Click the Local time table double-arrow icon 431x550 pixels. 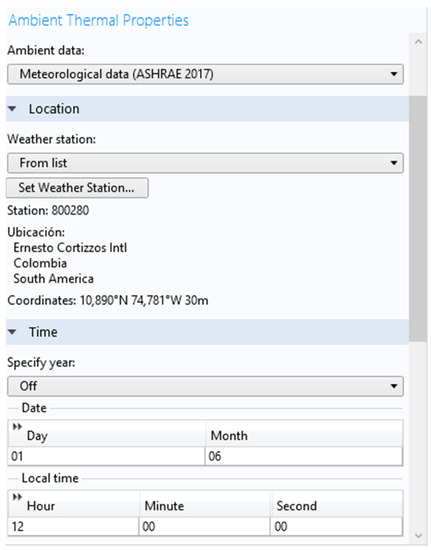[x=17, y=497]
